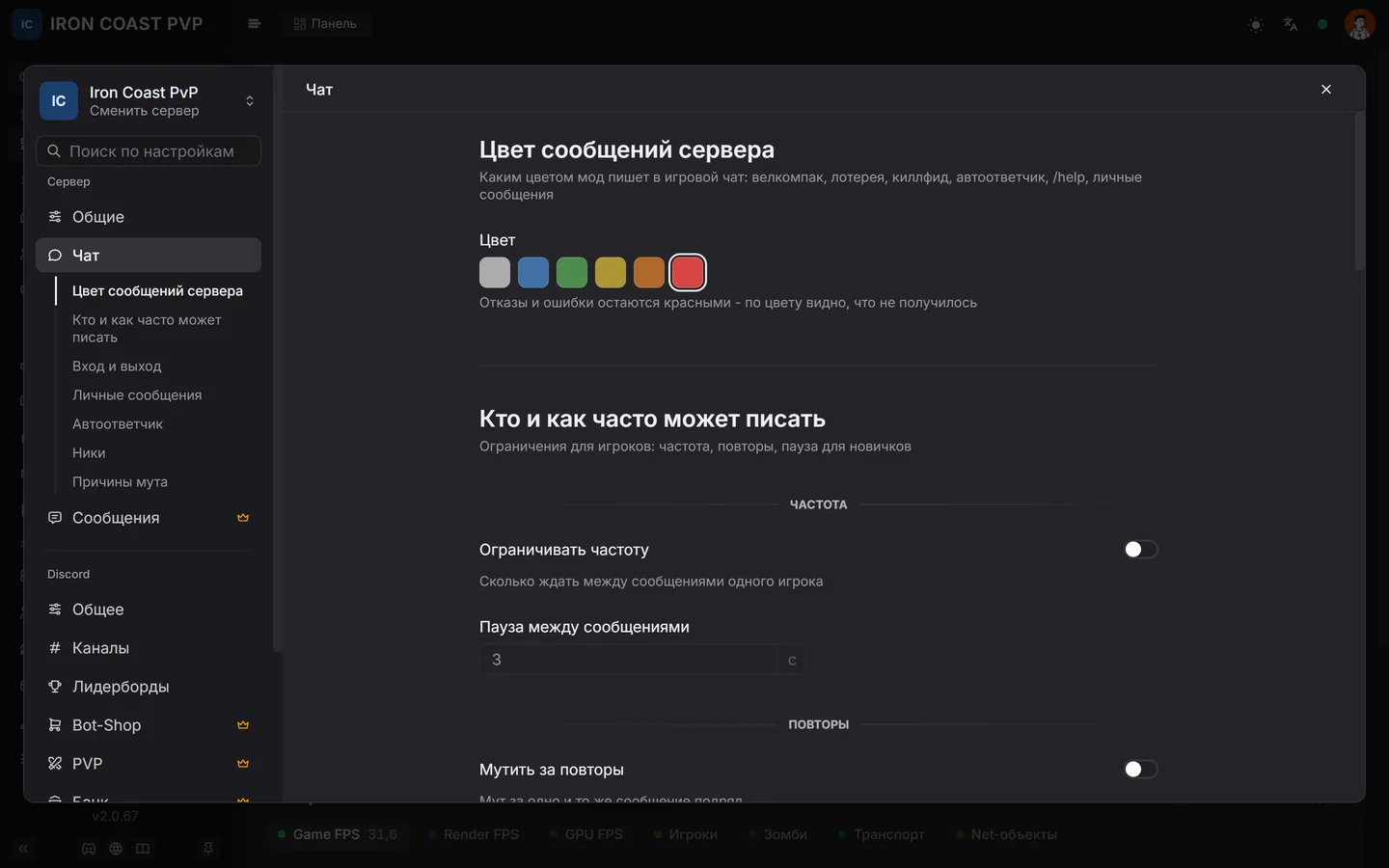The width and height of the screenshot is (1389, 868).
Task: Click the IRON COAST PVP header logo
Action: point(108,24)
